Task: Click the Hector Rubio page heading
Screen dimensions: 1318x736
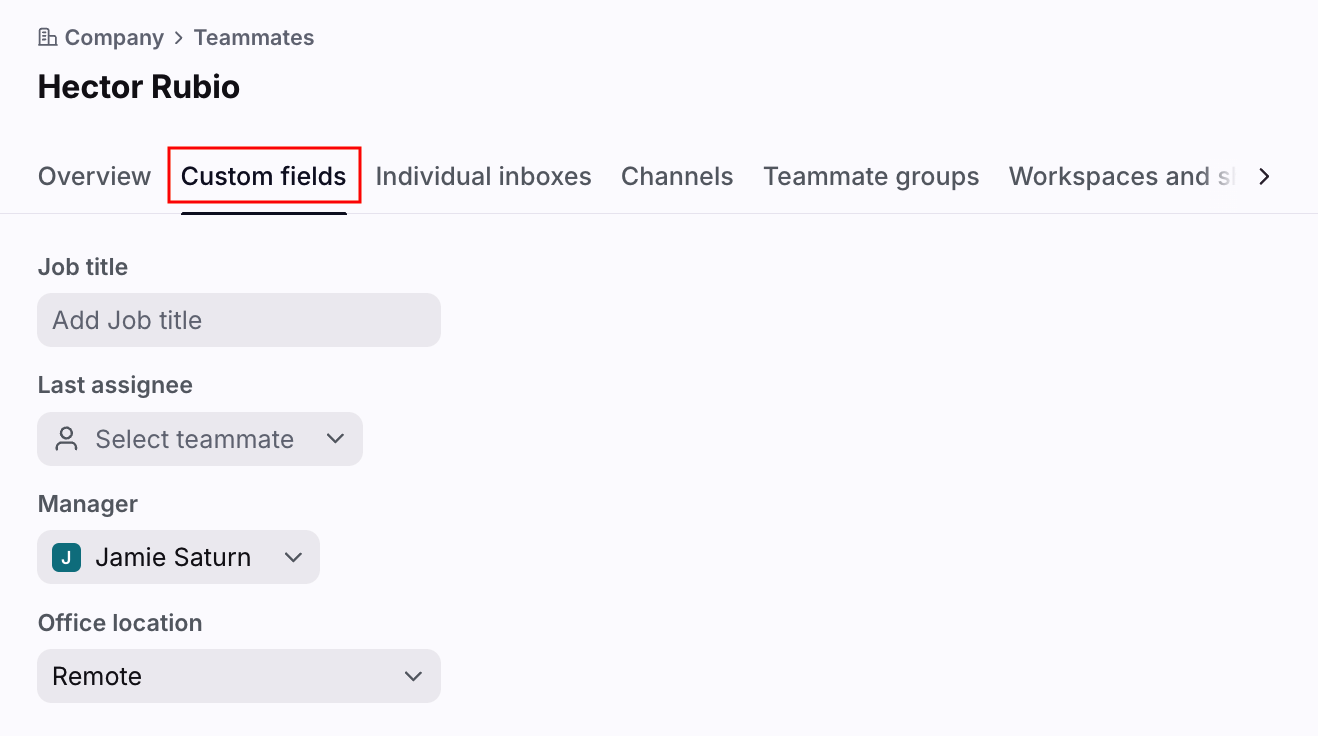Action: pos(139,87)
